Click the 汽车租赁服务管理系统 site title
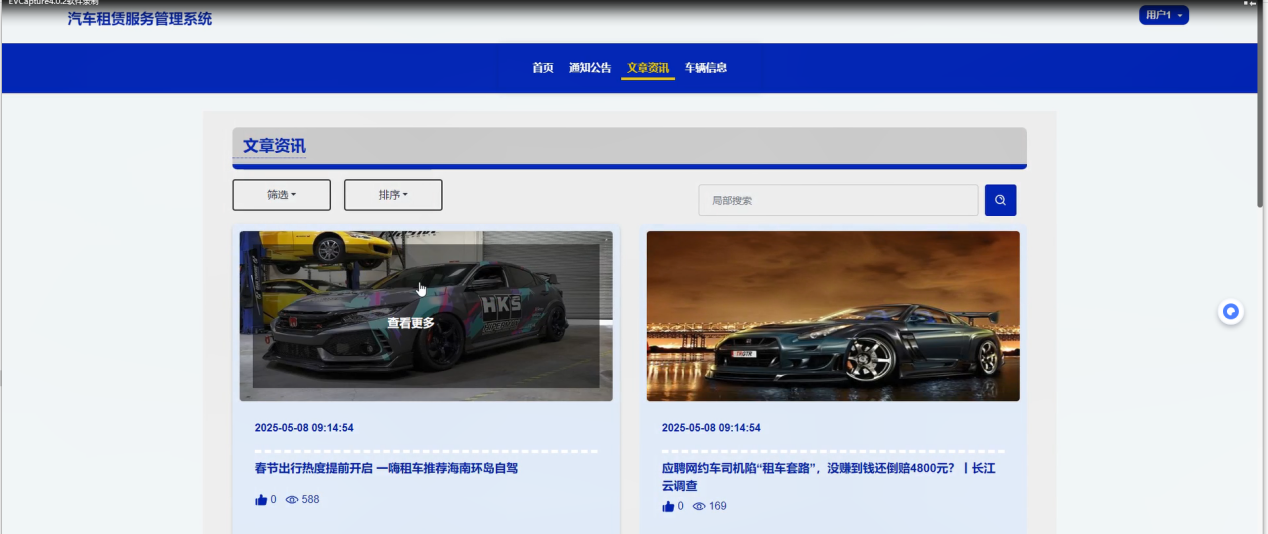 (x=140, y=19)
